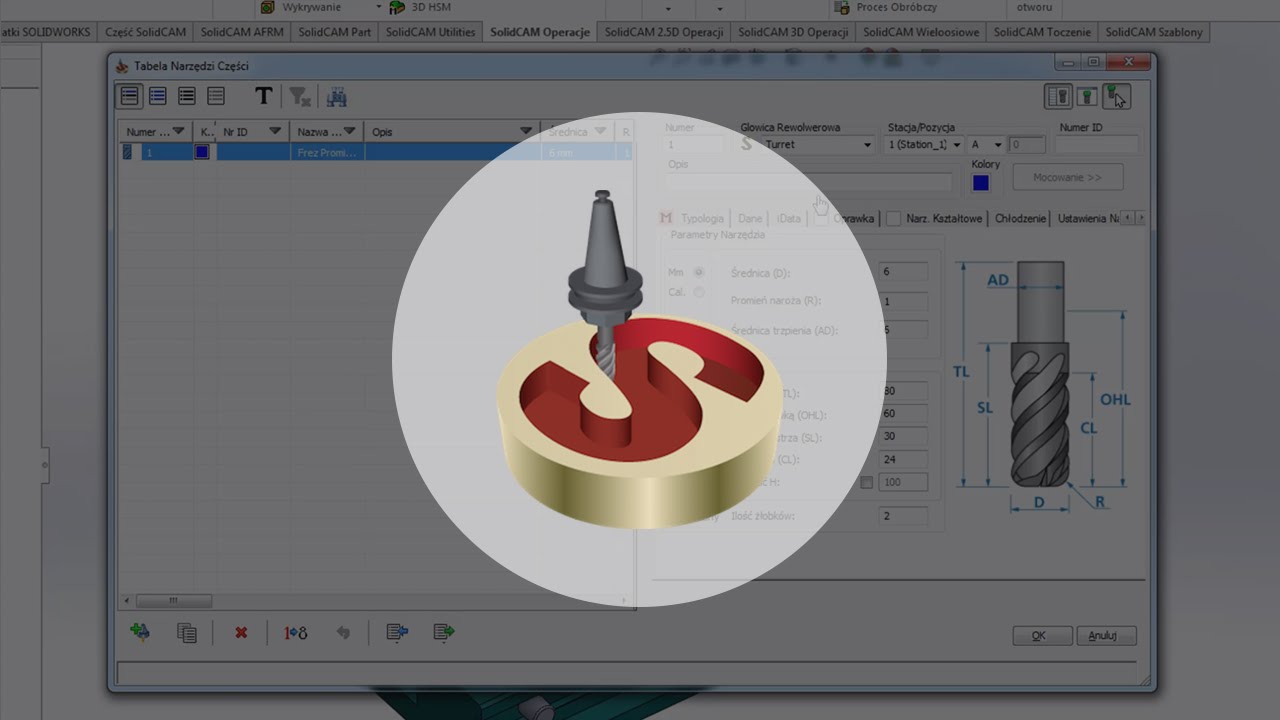Click the import tools icon with blue arrow
Image resolution: width=1280 pixels, height=720 pixels.
click(x=397, y=632)
